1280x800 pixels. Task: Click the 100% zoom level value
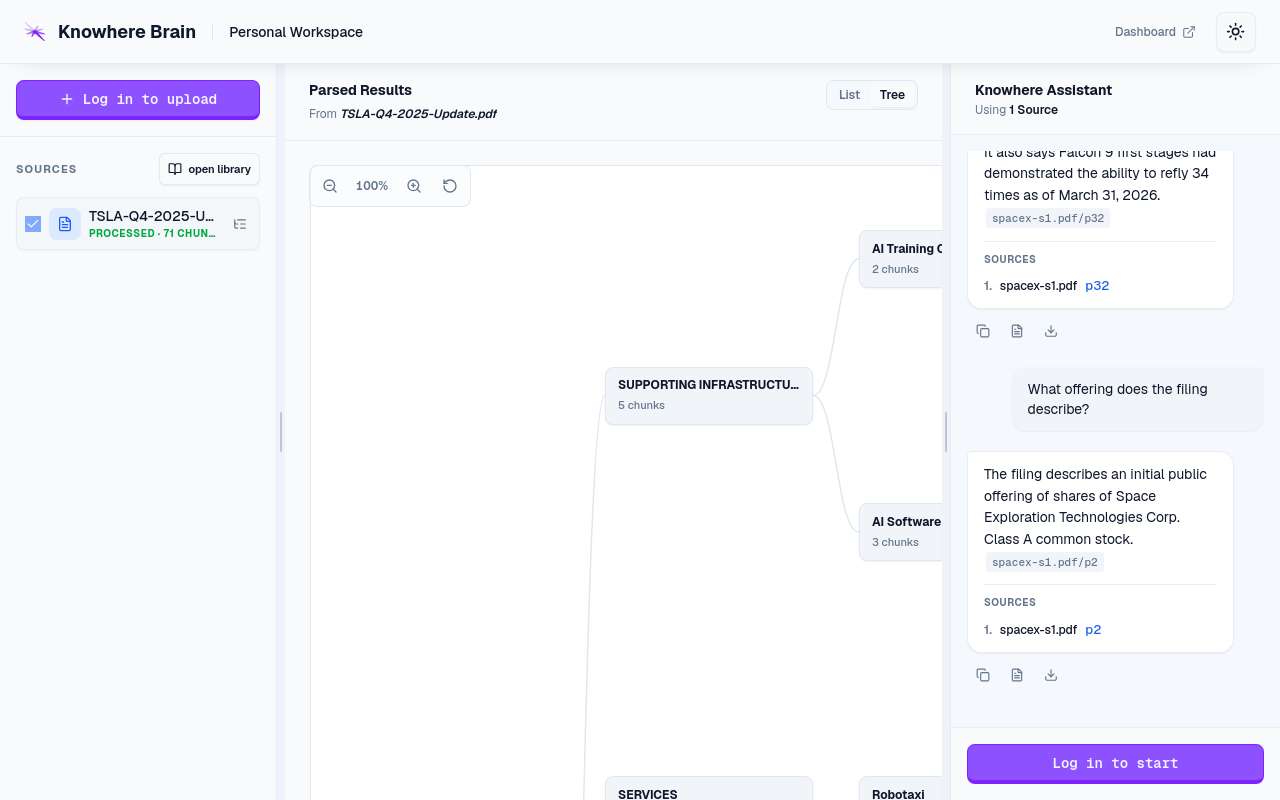[372, 186]
